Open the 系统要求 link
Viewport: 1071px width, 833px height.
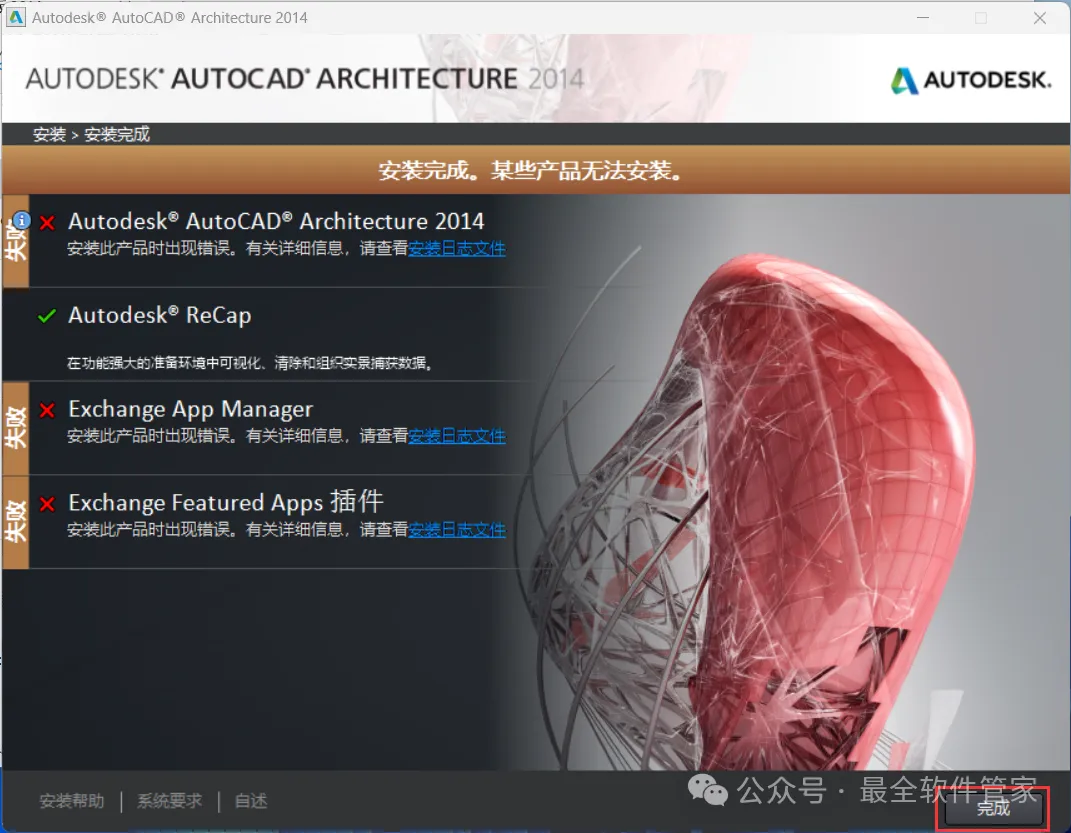tap(169, 801)
